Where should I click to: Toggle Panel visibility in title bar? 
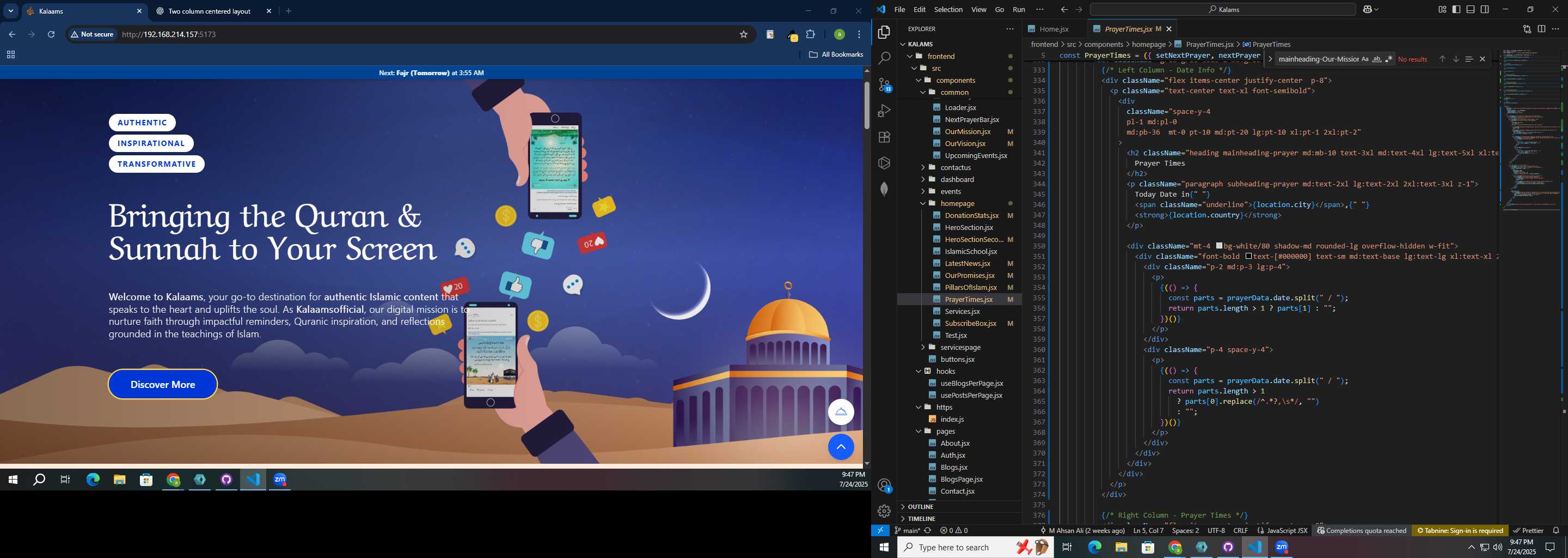[x=1470, y=9]
